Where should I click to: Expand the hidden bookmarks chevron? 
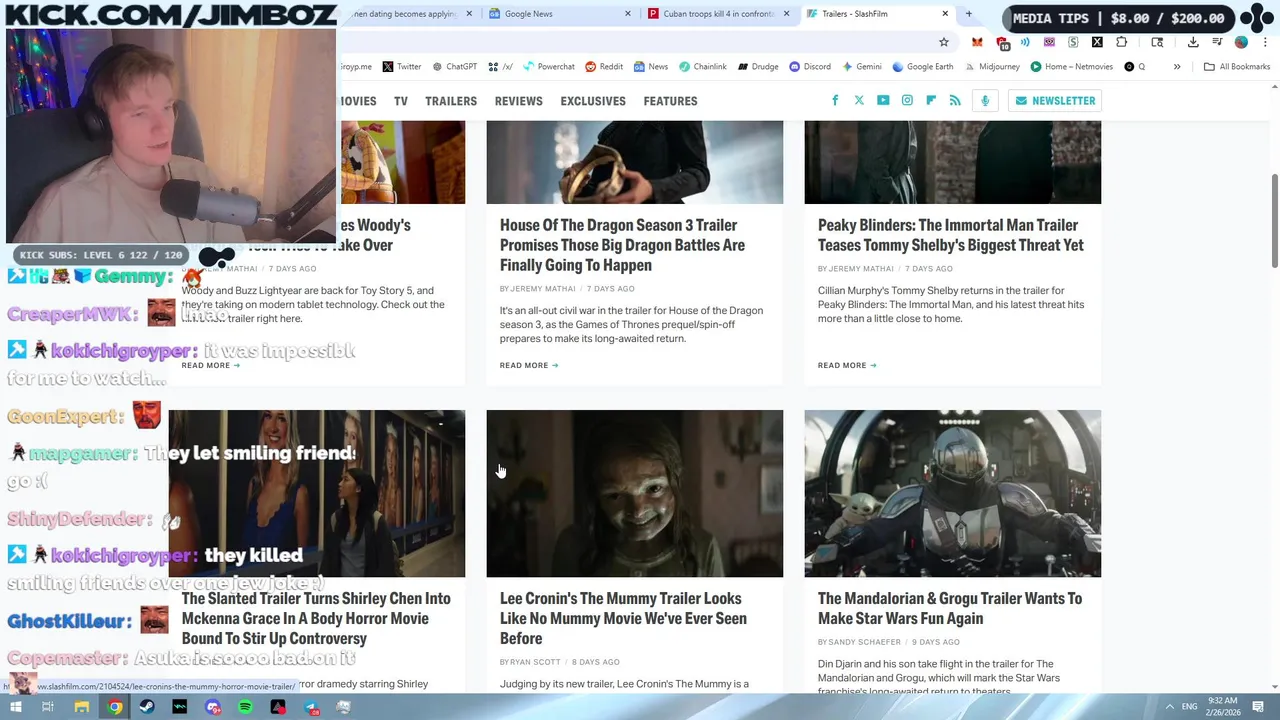(x=1177, y=67)
